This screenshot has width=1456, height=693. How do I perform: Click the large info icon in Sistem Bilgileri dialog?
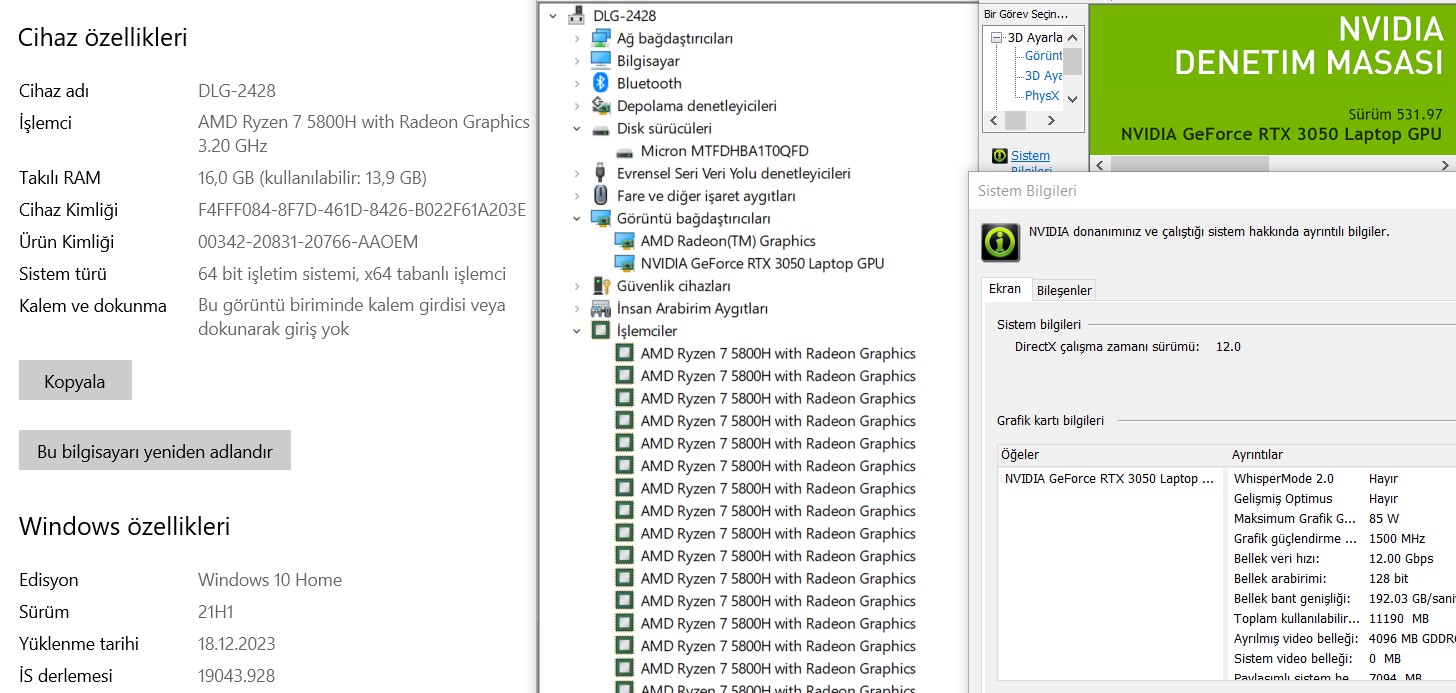tap(1000, 242)
